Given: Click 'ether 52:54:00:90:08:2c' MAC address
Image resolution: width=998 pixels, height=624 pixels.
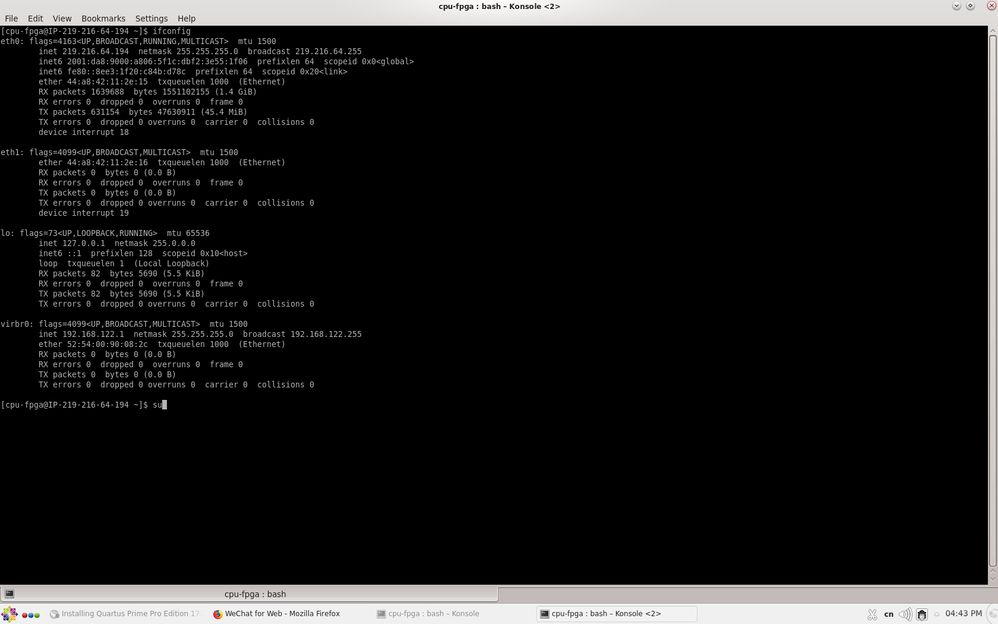Looking at the screenshot, I should pyautogui.click(x=93, y=344).
